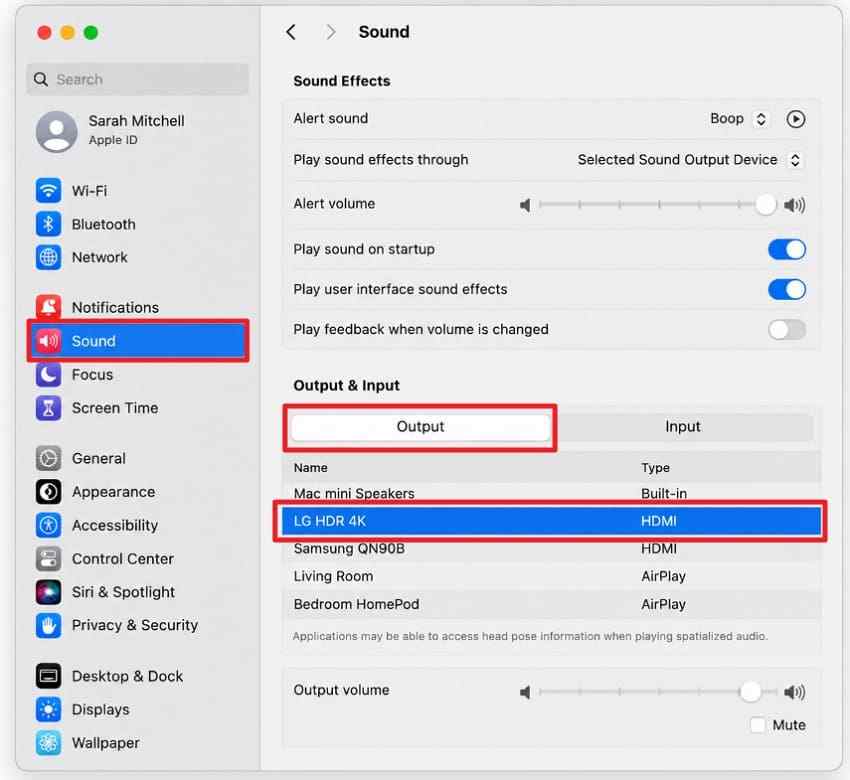Open General settings label
Image resolution: width=850 pixels, height=780 pixels.
coord(99,459)
